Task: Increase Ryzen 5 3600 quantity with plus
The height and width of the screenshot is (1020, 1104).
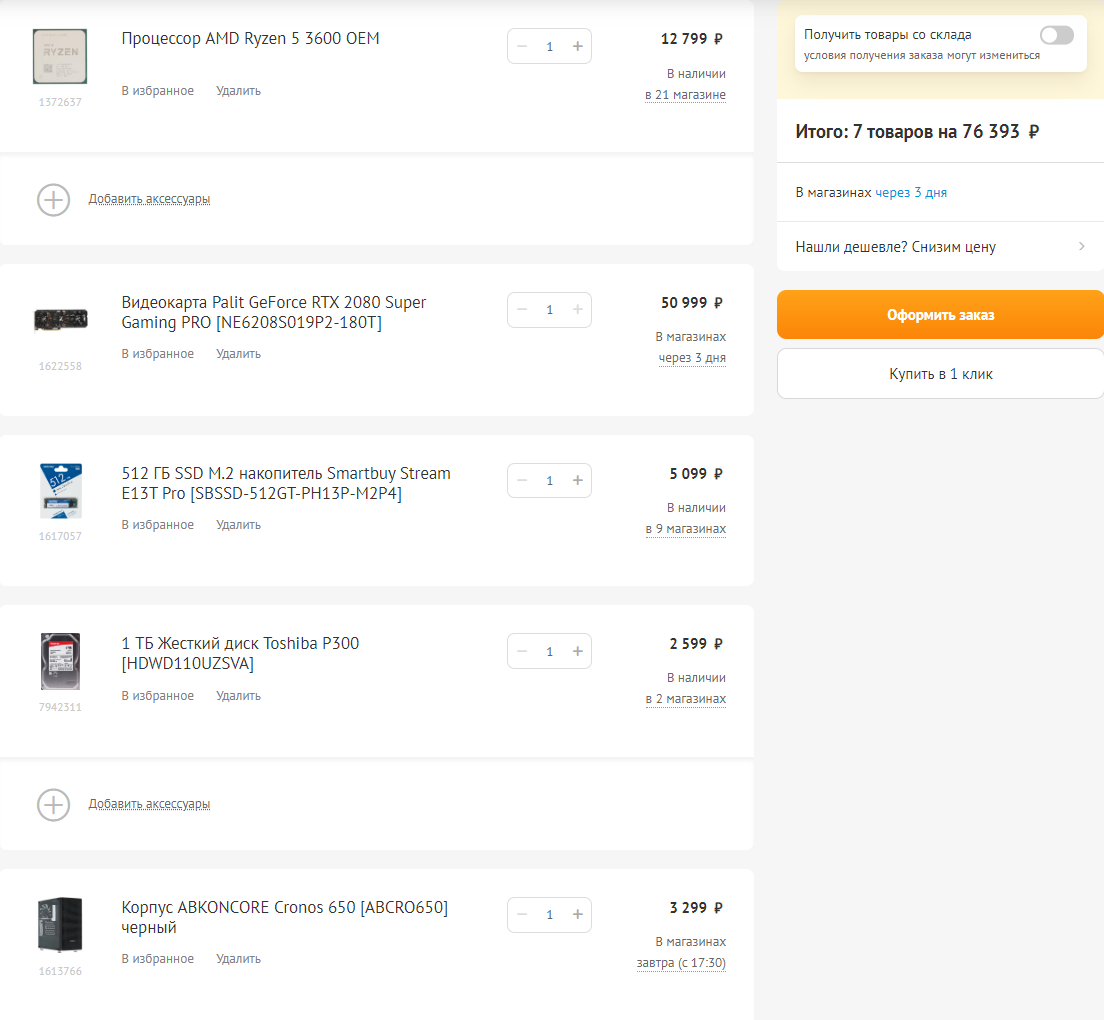Action: point(577,46)
